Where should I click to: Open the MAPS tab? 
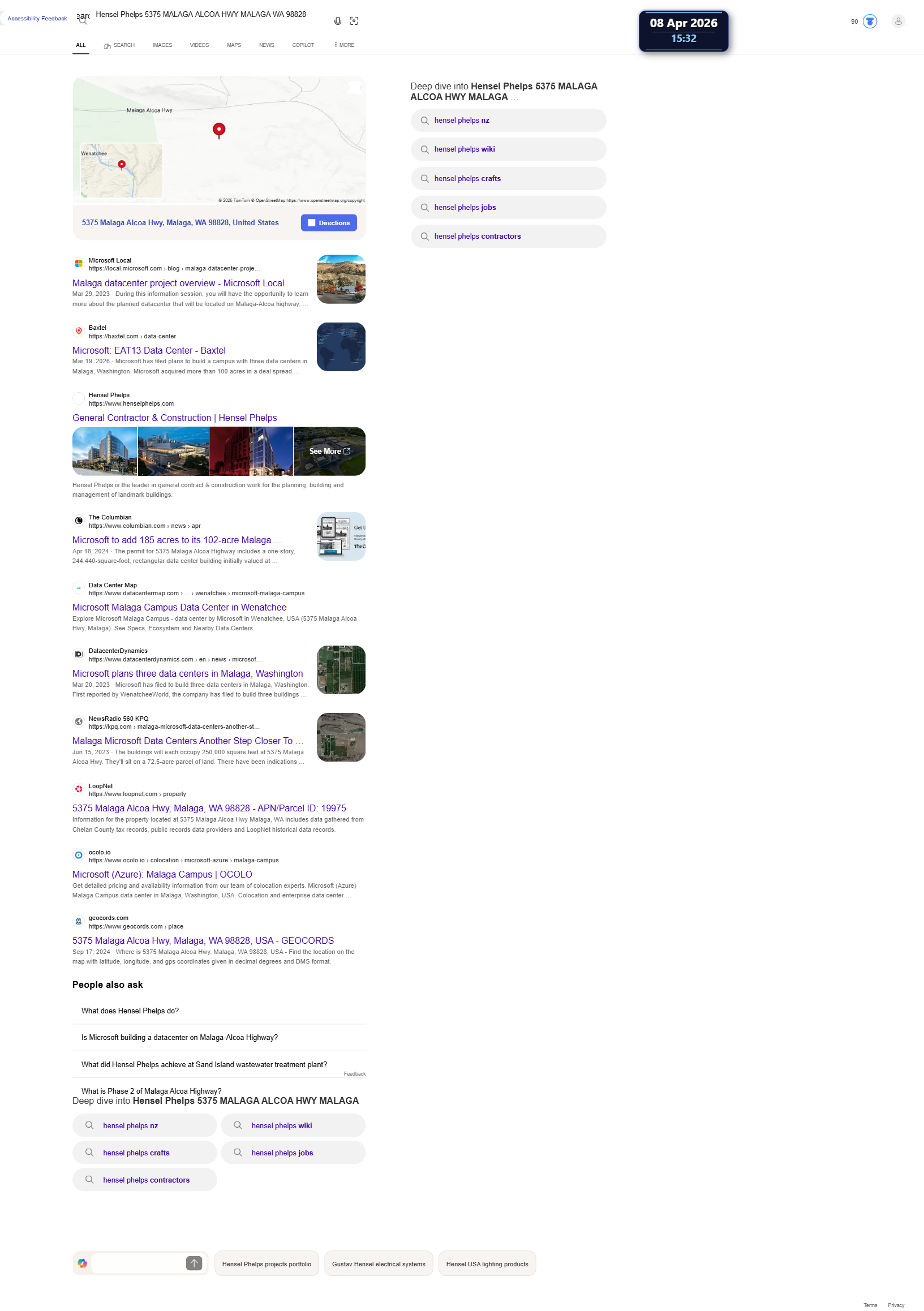234,45
